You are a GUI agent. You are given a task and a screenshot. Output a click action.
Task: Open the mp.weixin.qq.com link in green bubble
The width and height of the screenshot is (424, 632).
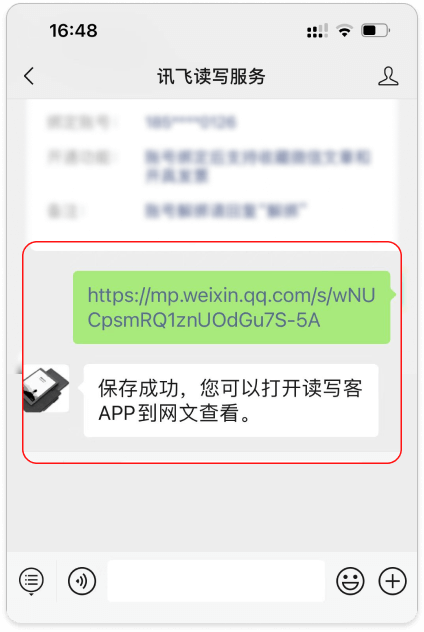pyautogui.click(x=231, y=308)
